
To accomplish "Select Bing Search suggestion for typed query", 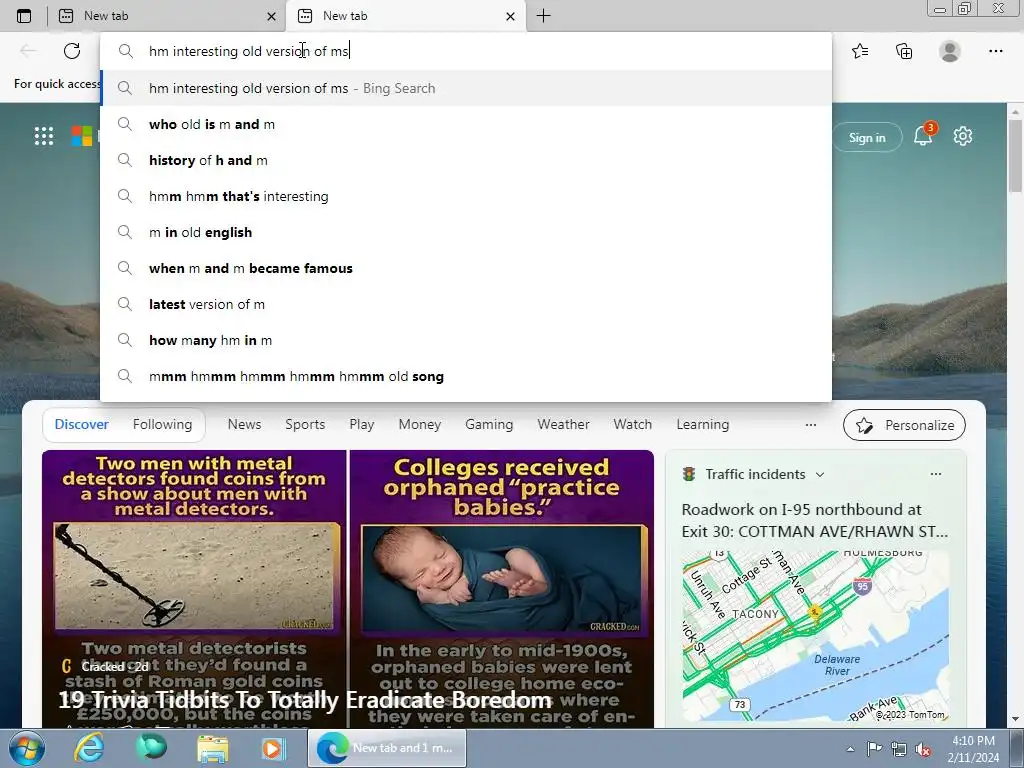I will [467, 88].
